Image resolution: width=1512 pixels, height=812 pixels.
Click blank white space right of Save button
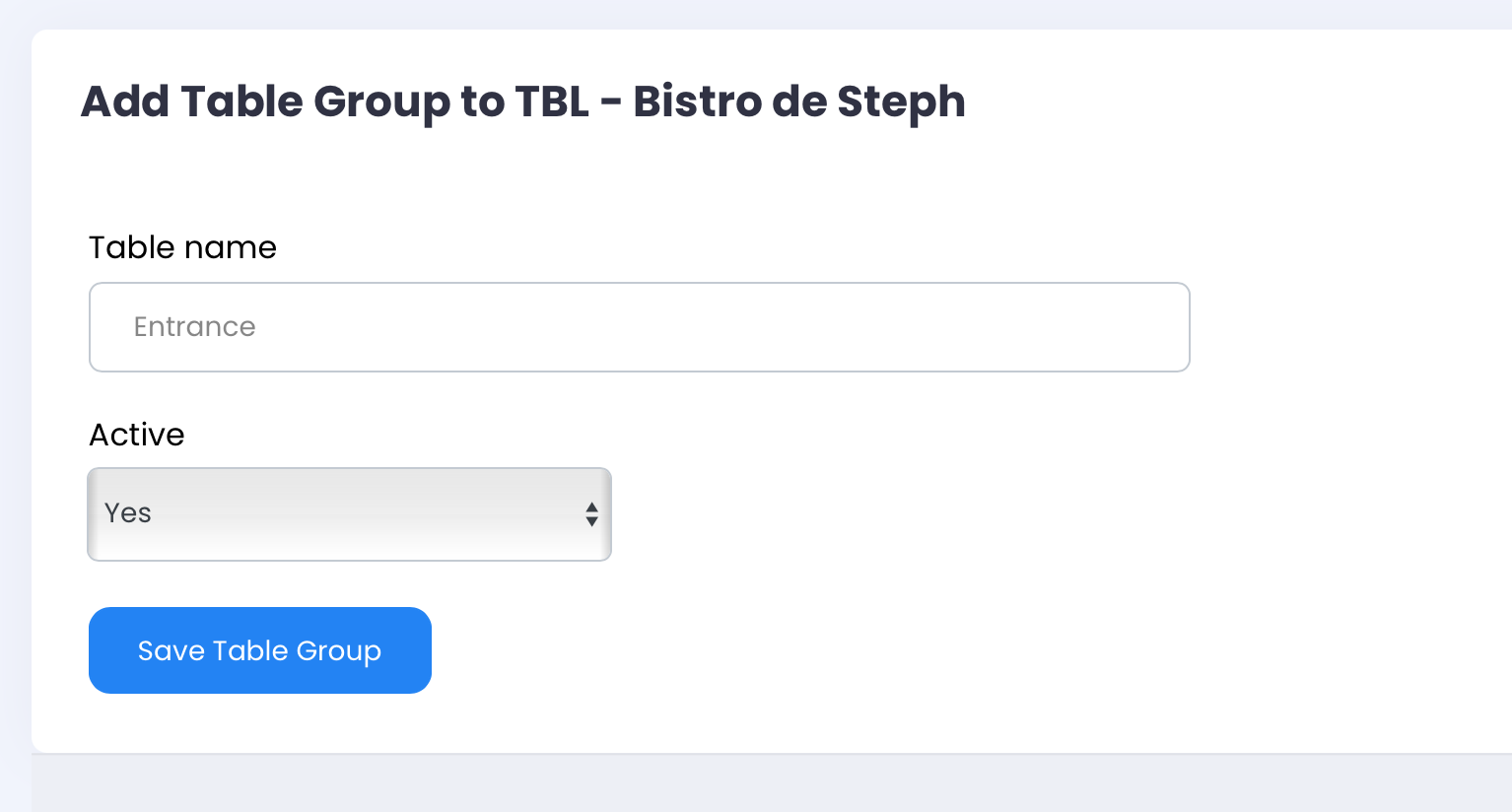789,650
